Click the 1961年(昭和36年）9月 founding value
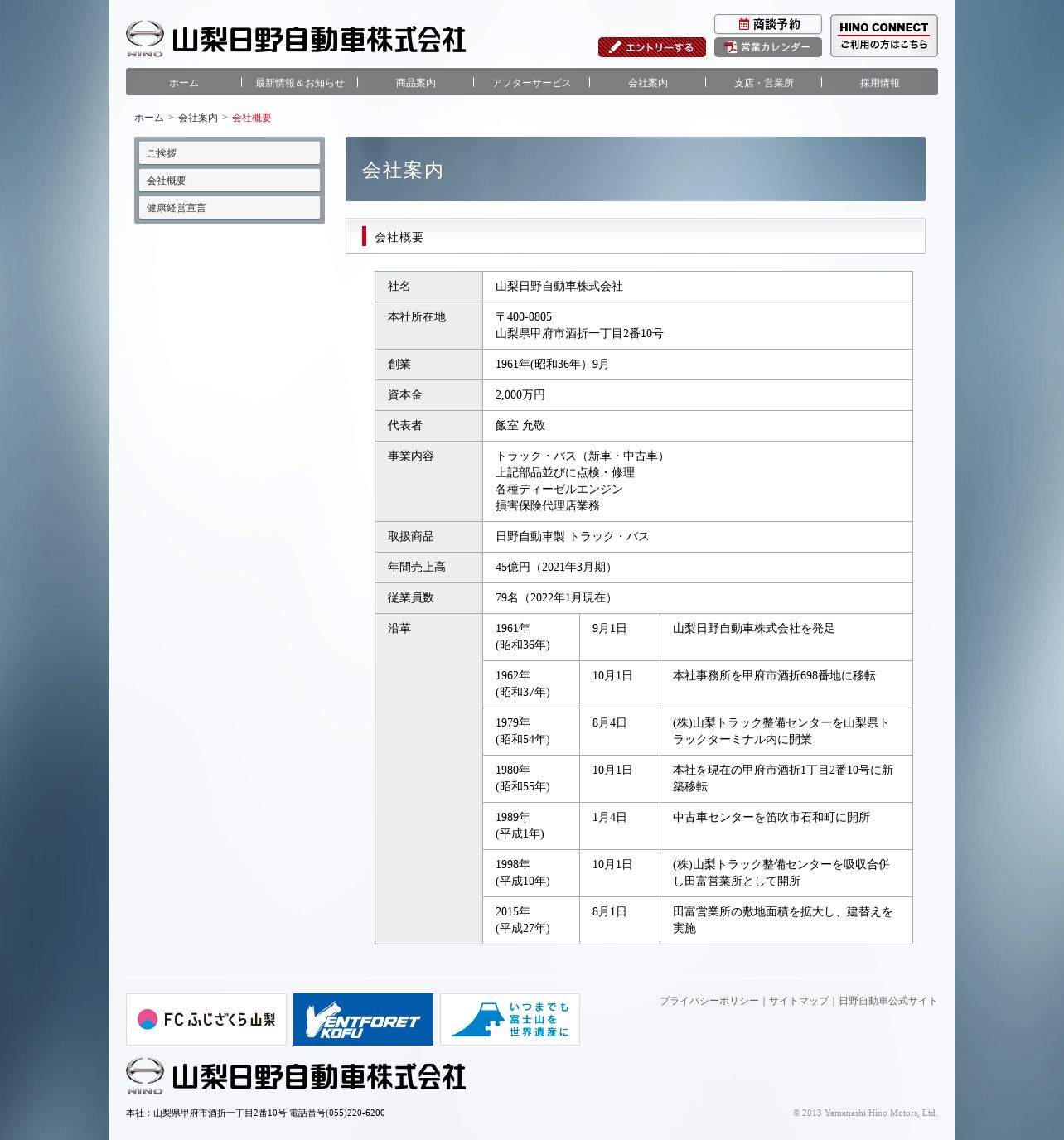The height and width of the screenshot is (1140, 1064). [x=552, y=364]
